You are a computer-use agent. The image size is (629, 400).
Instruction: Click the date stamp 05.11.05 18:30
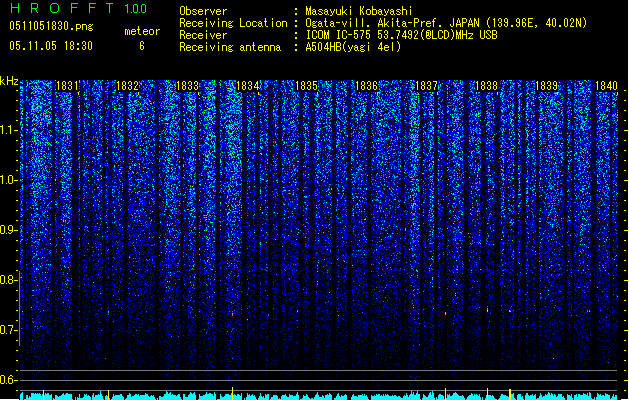(51, 46)
